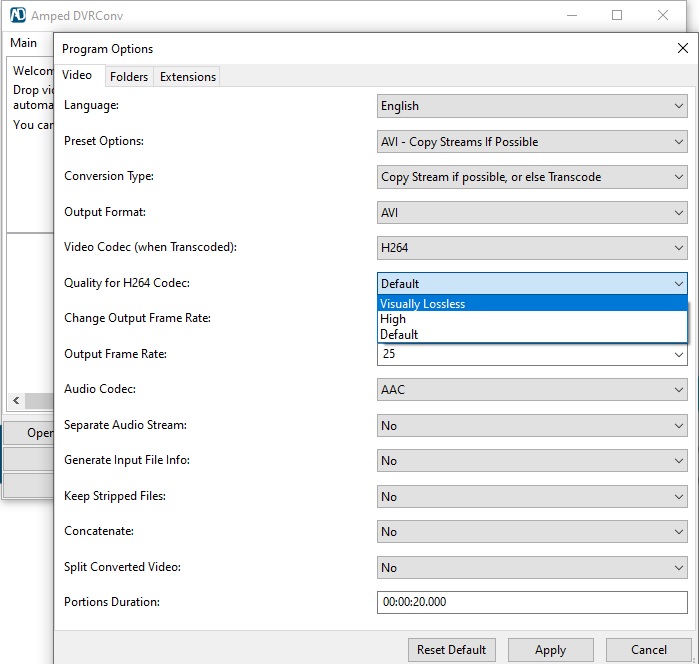Click the Change Output Frame Rate label
699x664 pixels.
tap(137, 318)
